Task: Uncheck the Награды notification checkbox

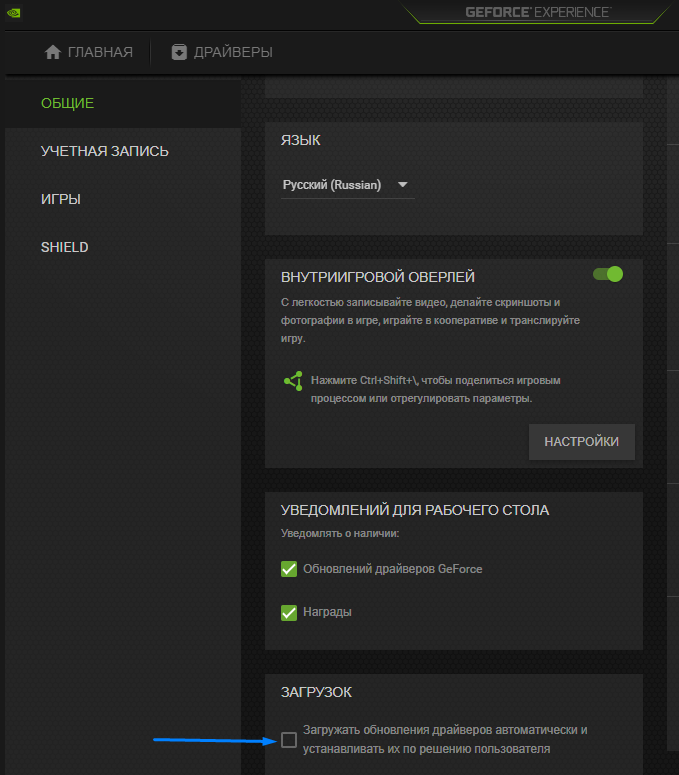Action: pyautogui.click(x=289, y=612)
